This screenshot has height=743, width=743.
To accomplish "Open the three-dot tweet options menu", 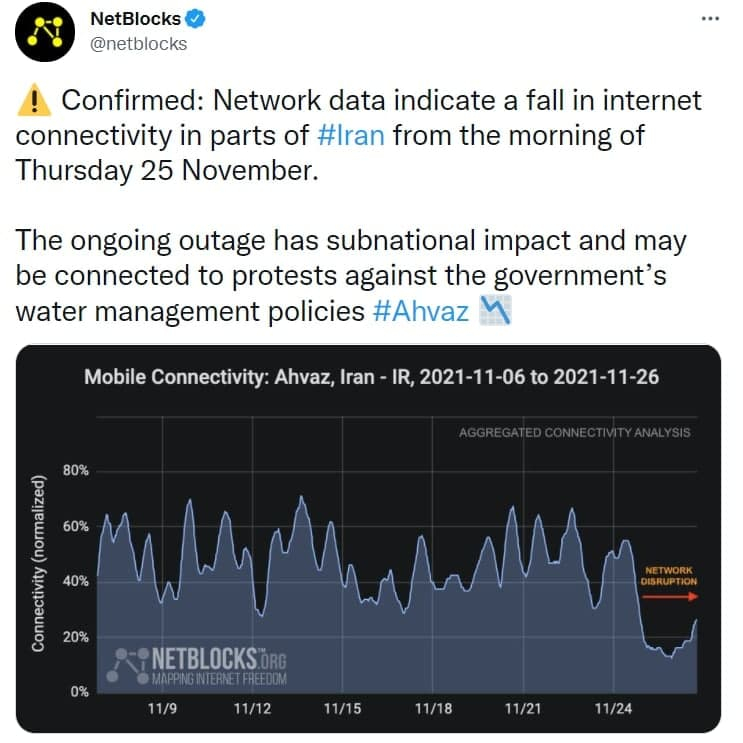I will [710, 17].
